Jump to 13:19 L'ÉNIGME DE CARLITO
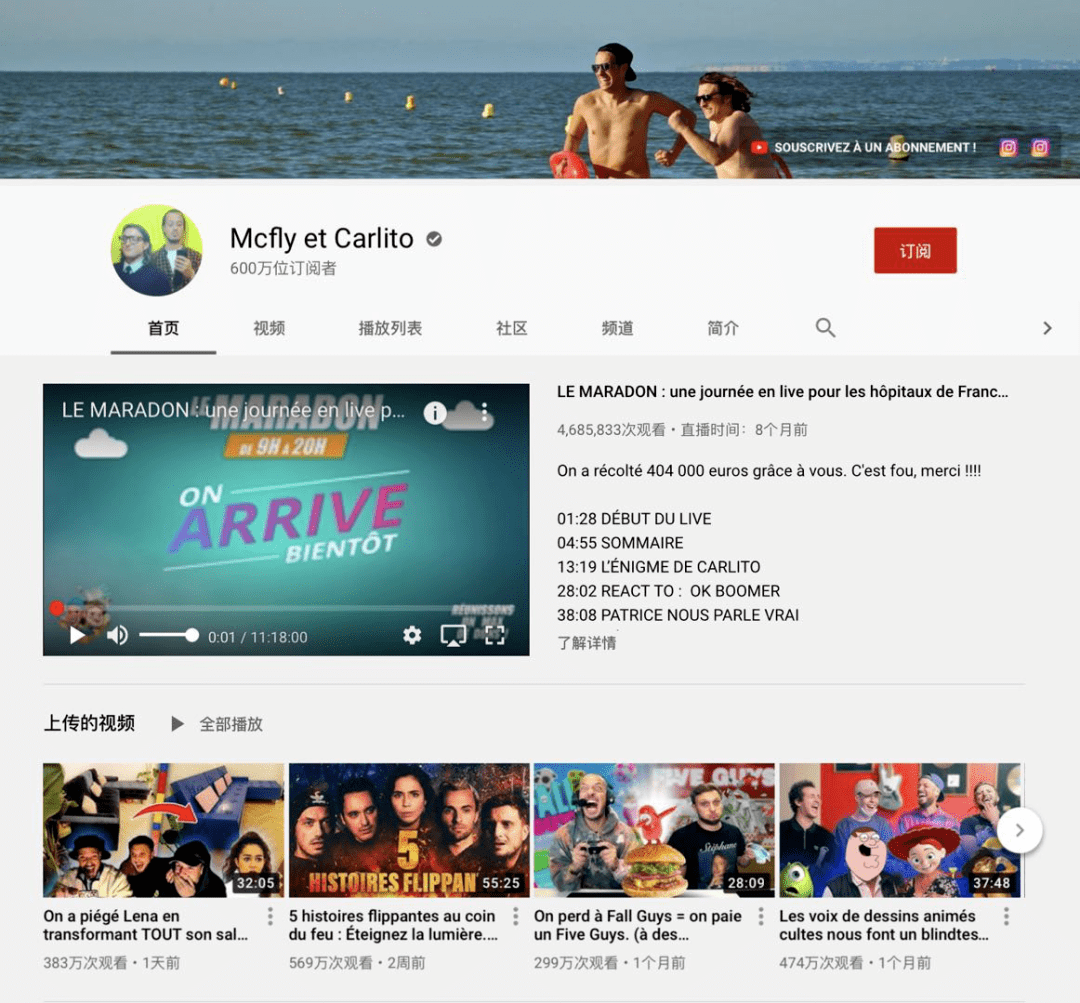This screenshot has width=1080, height=1003. [x=658, y=567]
